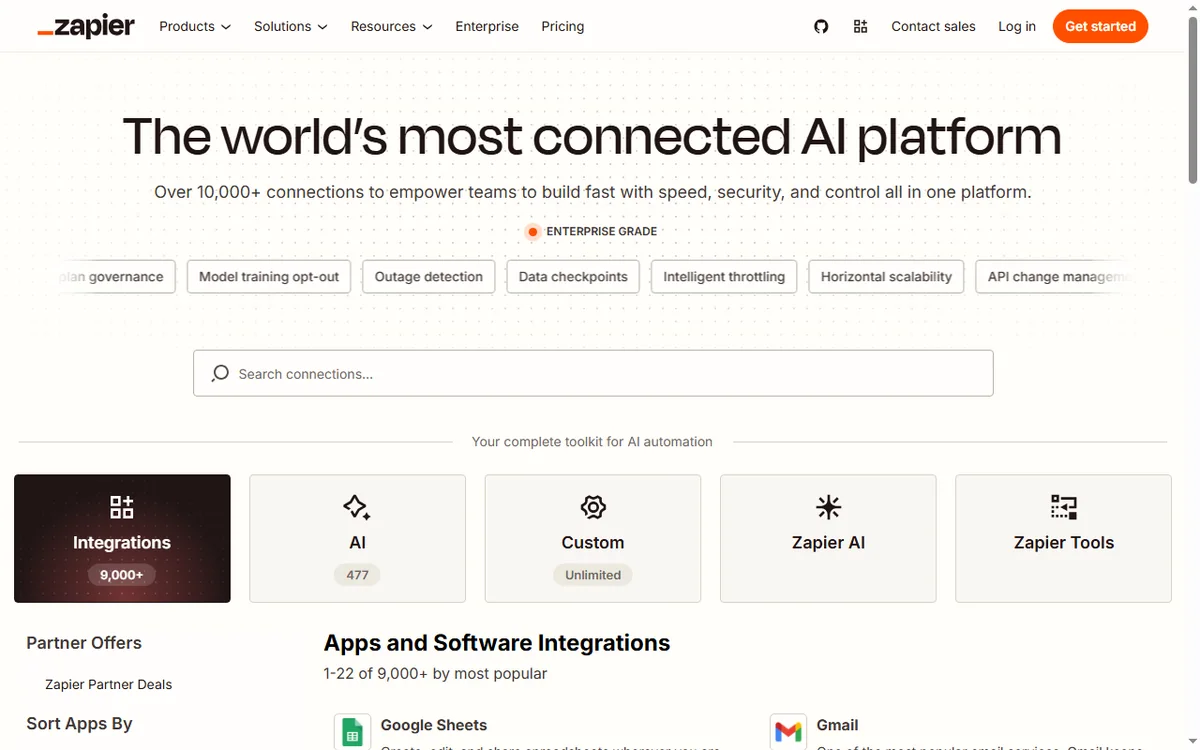Screen dimensions: 1200x750
Task: Click the AI sparkle icon
Action: point(357,507)
